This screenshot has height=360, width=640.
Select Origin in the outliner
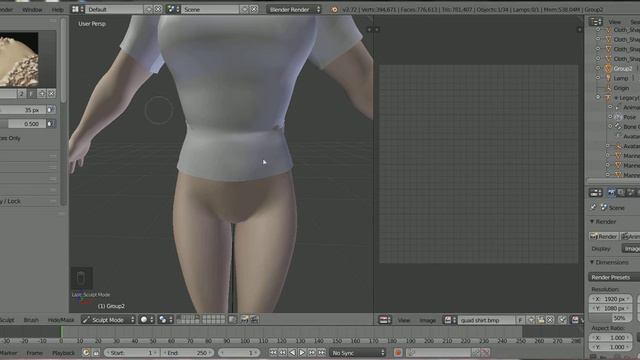[x=621, y=88]
